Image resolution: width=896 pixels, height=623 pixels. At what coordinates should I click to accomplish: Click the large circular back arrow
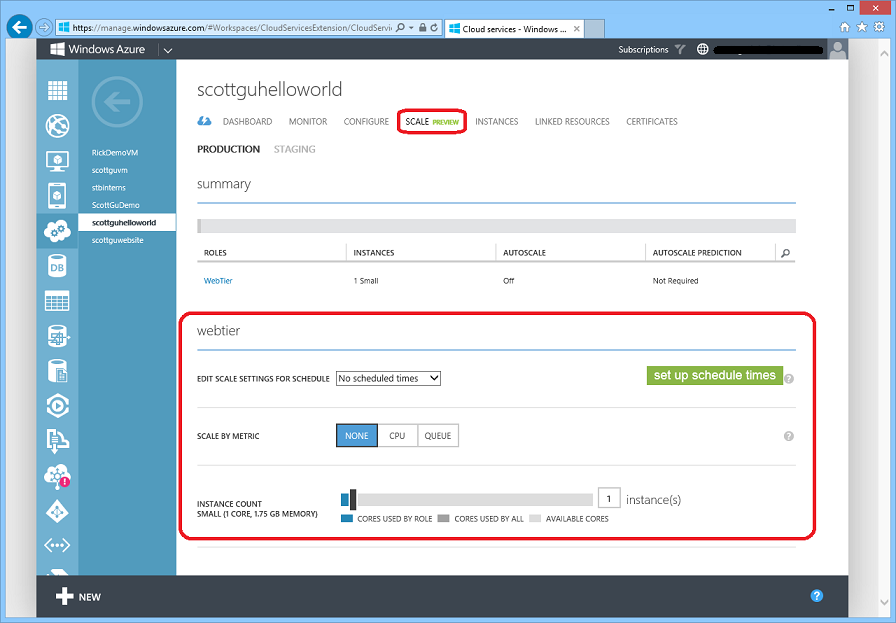point(117,102)
